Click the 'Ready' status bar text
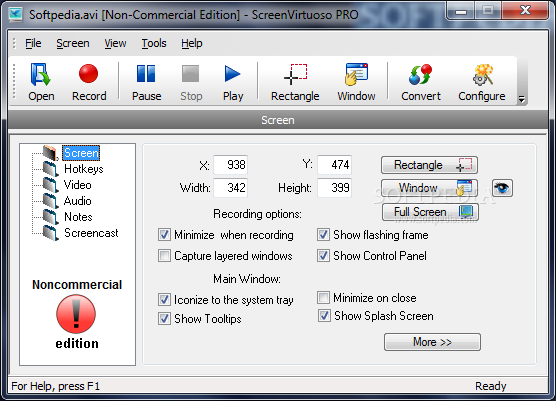Screen dimensions: 556x401 pos(491,386)
